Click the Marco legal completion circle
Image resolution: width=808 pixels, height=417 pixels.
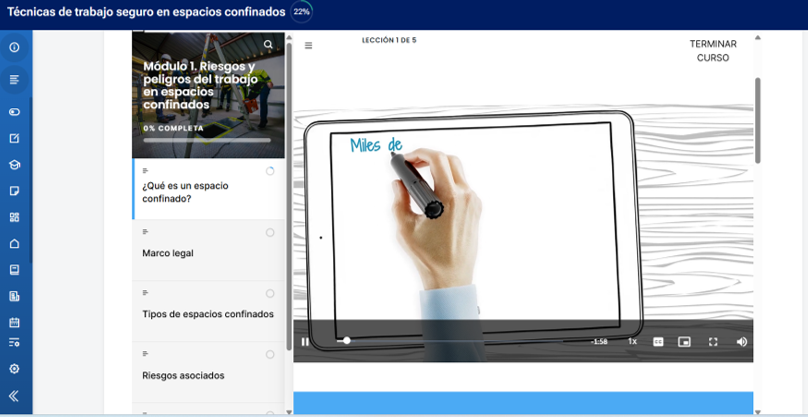(270, 233)
